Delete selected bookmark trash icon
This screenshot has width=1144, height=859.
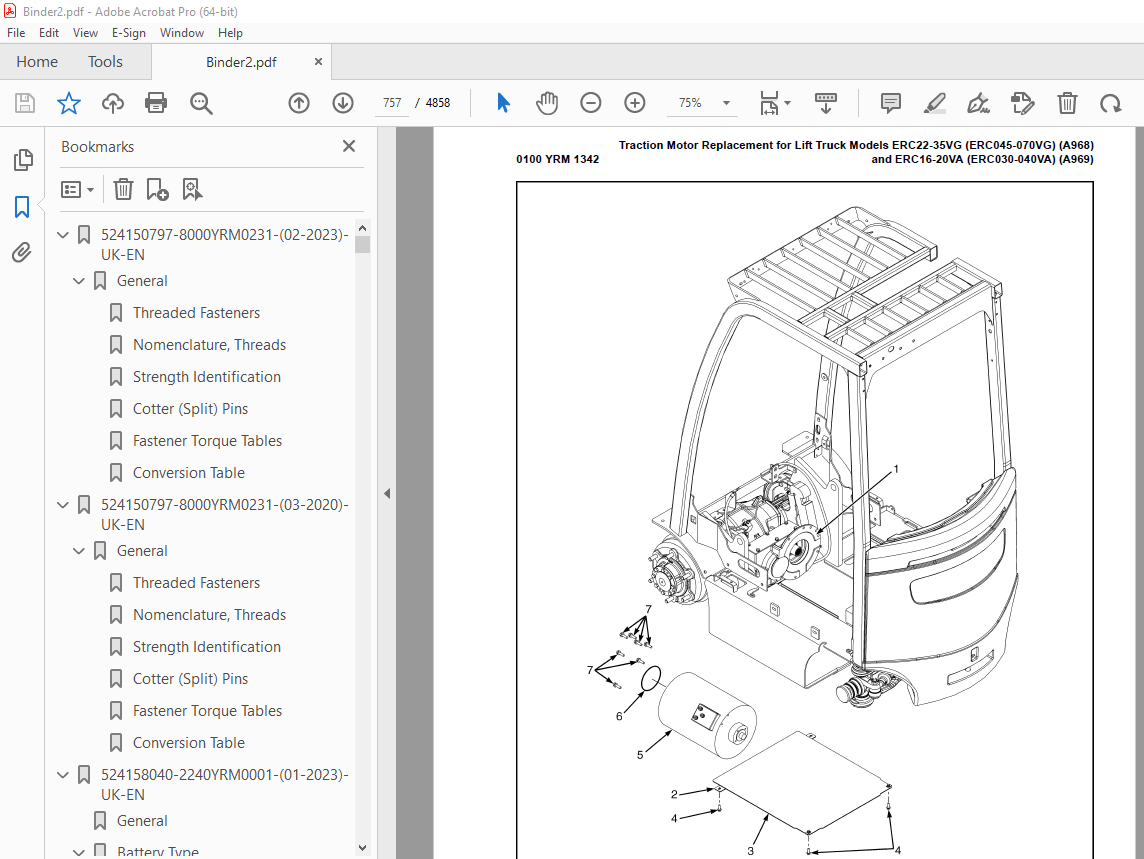tap(123, 190)
